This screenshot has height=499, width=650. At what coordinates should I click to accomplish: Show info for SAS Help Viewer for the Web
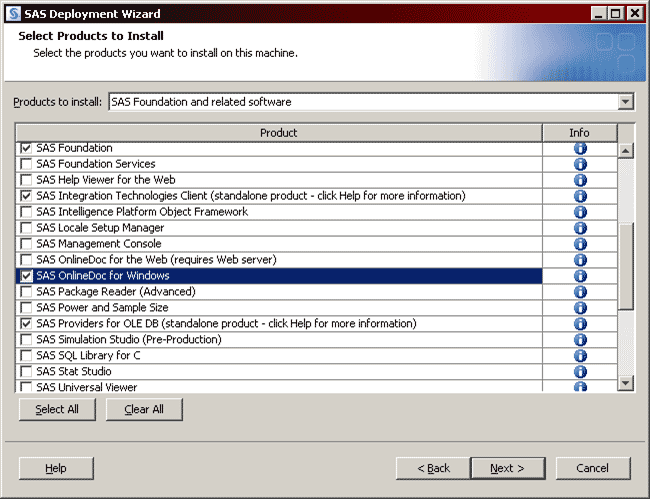point(580,180)
